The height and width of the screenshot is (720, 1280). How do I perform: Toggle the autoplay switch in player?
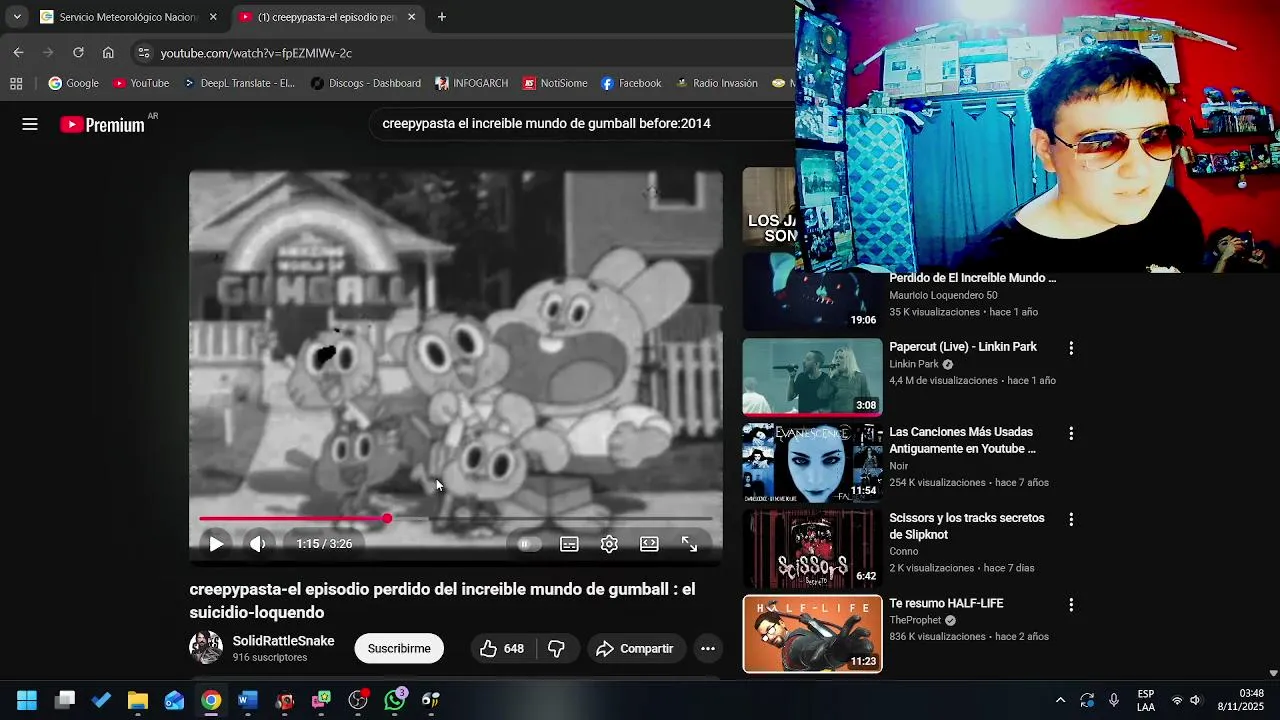point(529,544)
